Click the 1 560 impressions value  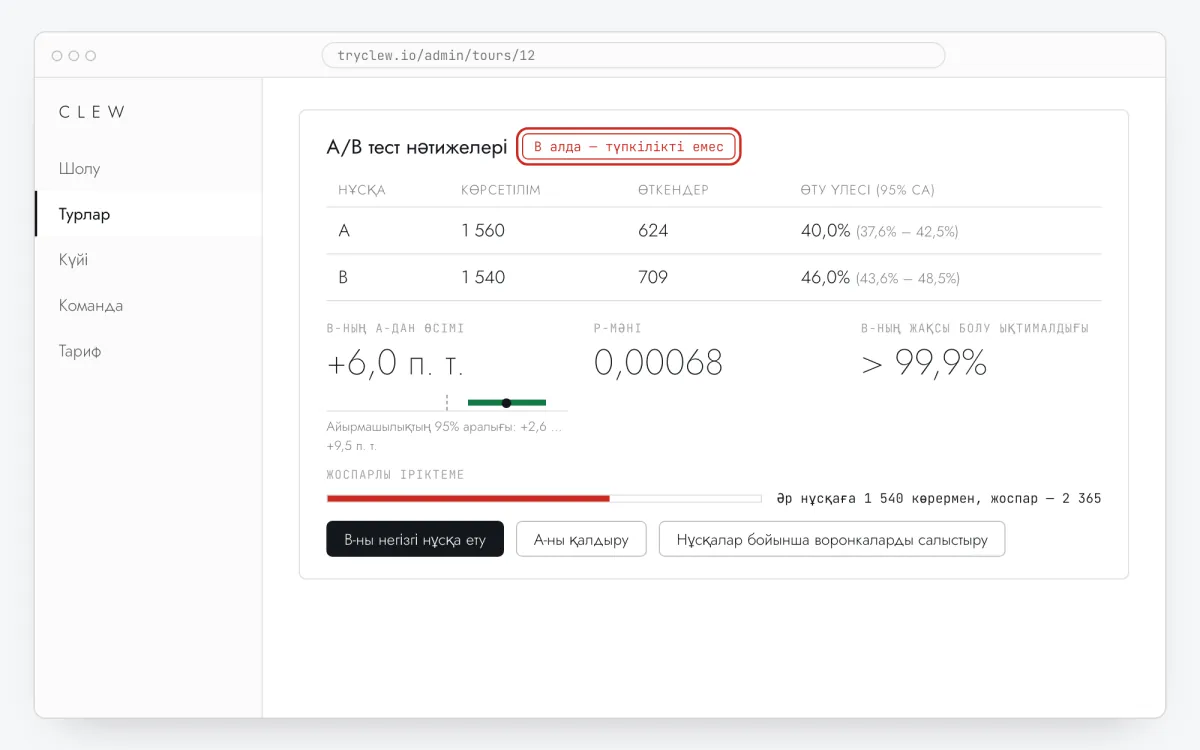click(483, 231)
